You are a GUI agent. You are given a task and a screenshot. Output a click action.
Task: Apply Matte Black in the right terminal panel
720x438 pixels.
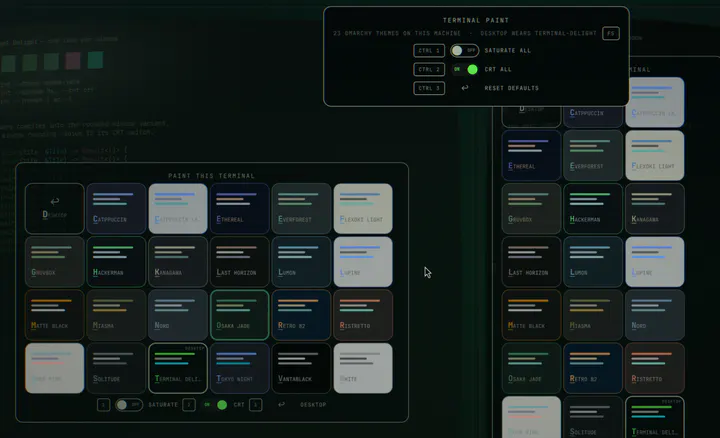tap(531, 315)
